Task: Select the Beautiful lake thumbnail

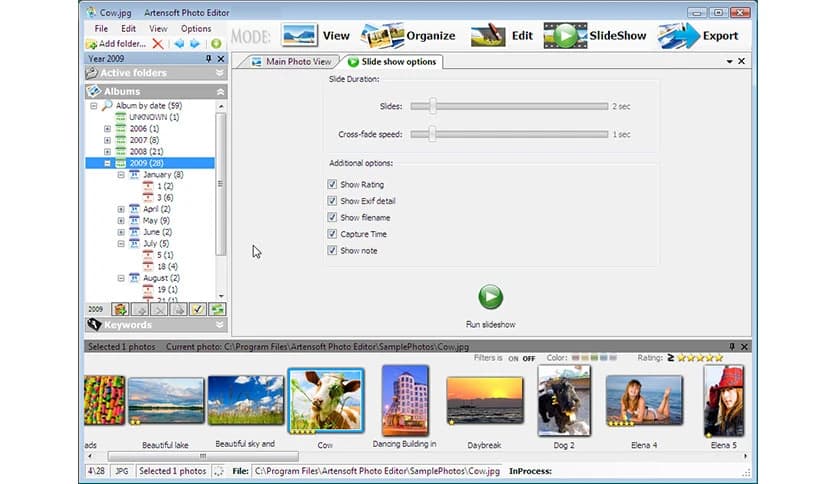Action: pos(166,401)
